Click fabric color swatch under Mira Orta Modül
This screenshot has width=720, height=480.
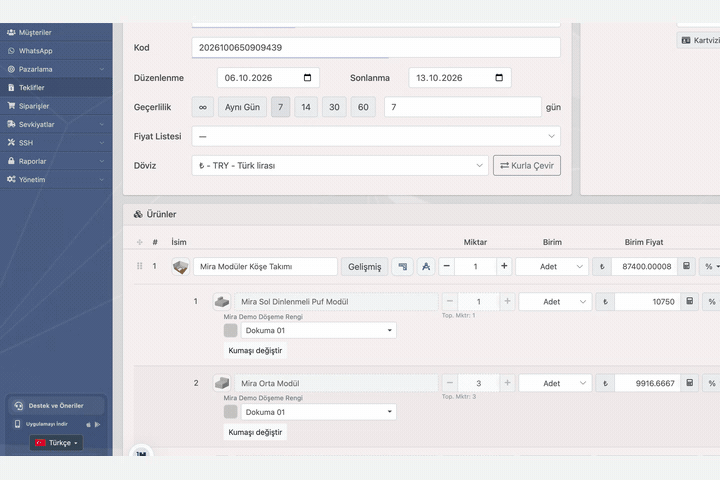click(231, 412)
